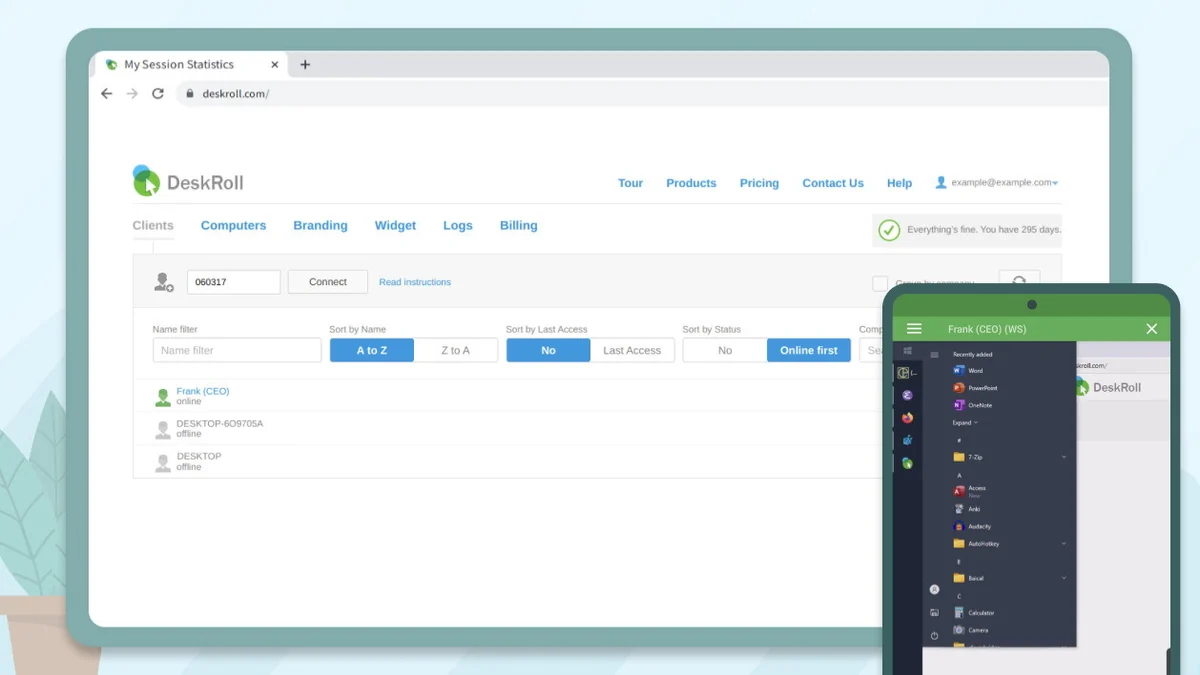The width and height of the screenshot is (1200, 675).
Task: Enable sorting by Last Access
Action: (x=632, y=350)
